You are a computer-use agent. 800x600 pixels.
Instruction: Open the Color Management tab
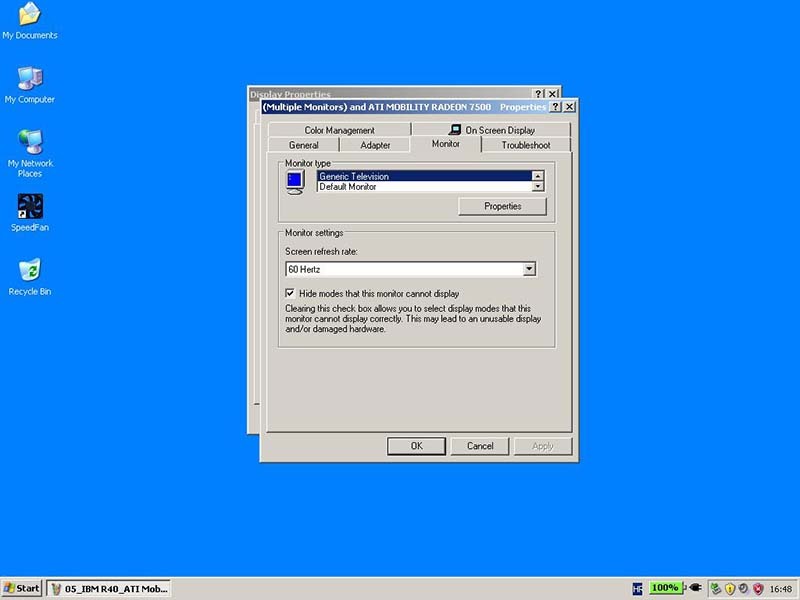339,130
